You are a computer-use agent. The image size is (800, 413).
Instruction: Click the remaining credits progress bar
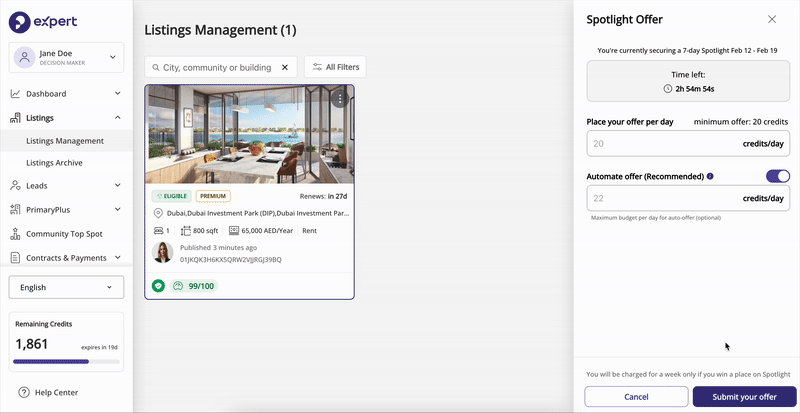pos(66,361)
